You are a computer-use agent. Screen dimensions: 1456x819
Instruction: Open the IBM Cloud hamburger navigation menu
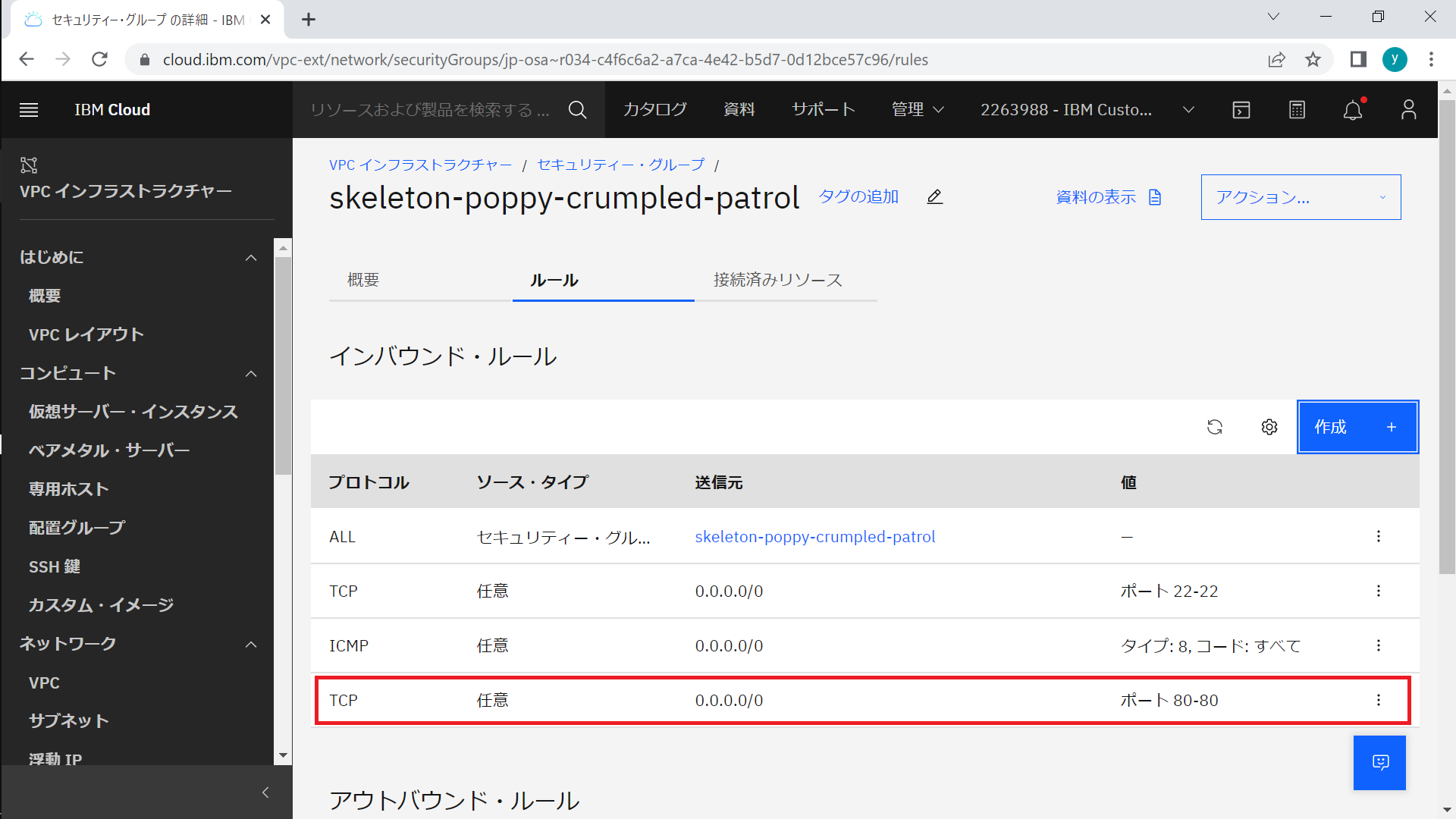(x=29, y=110)
